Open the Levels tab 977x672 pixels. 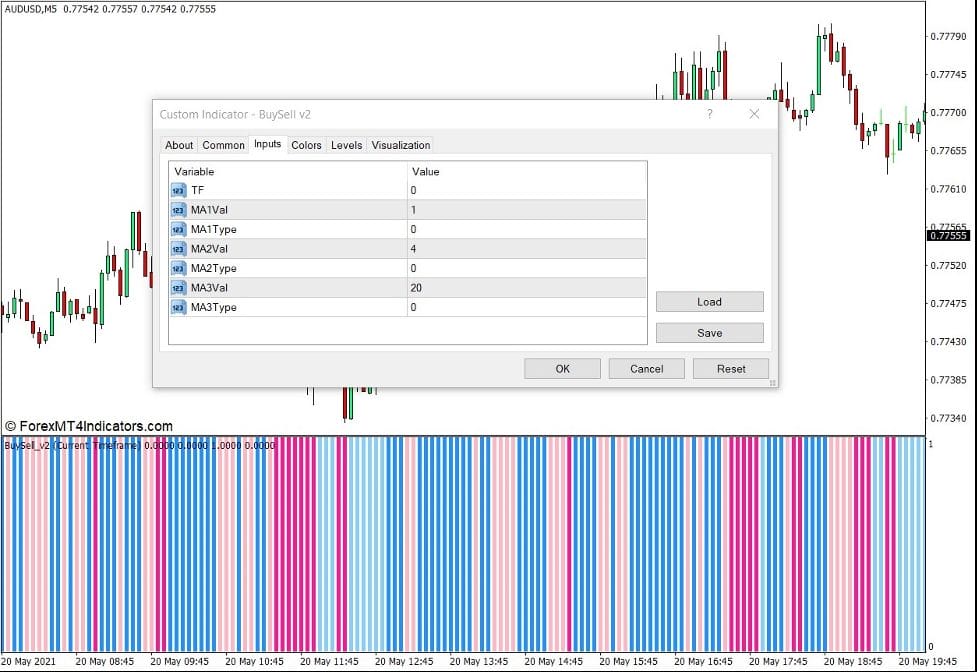345,145
